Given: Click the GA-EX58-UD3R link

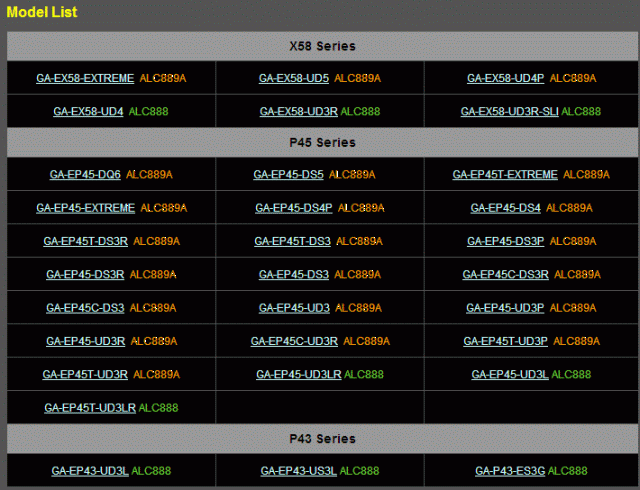Looking at the screenshot, I should [299, 111].
